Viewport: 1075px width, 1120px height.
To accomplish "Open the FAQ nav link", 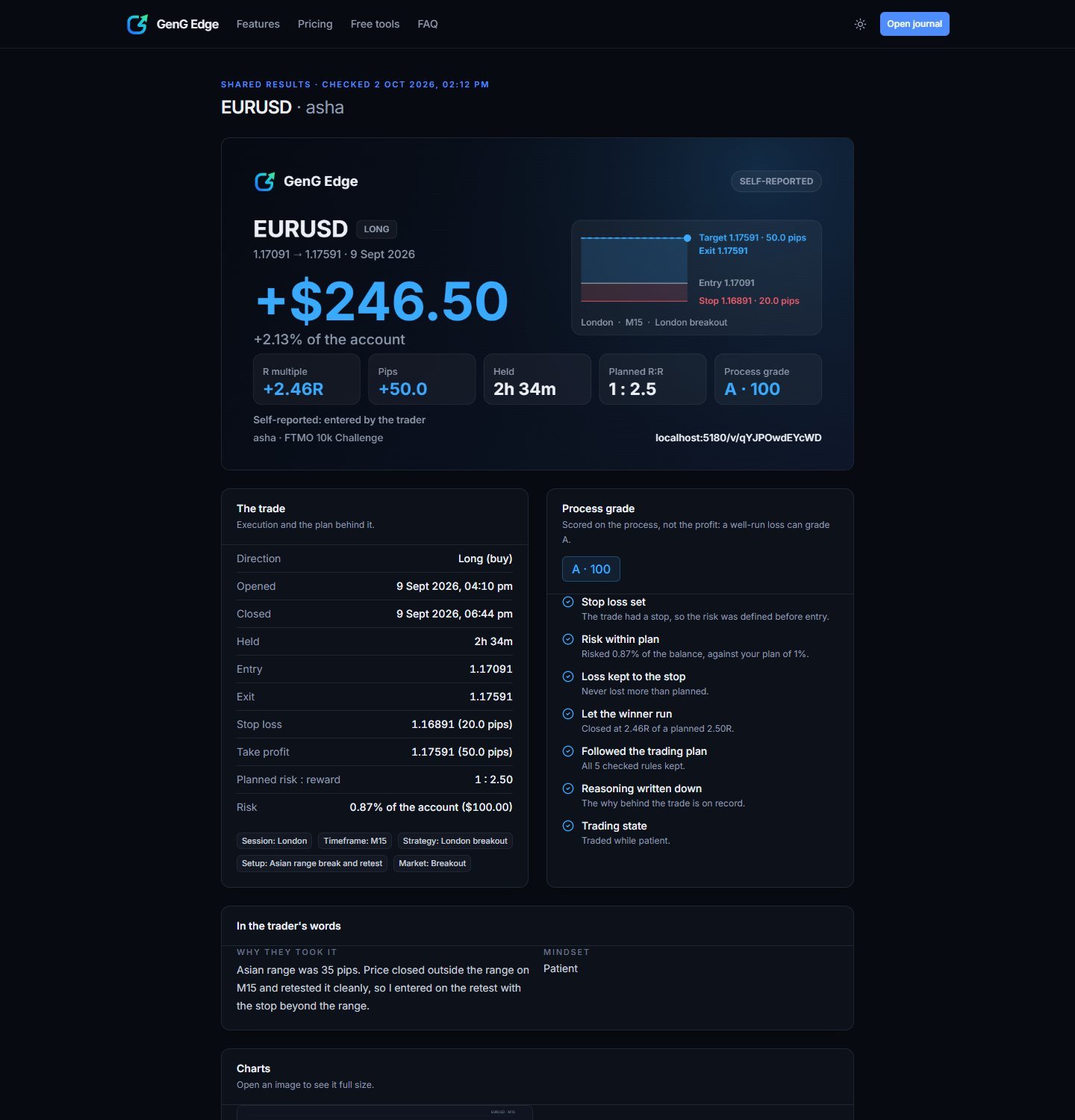I will (x=428, y=24).
